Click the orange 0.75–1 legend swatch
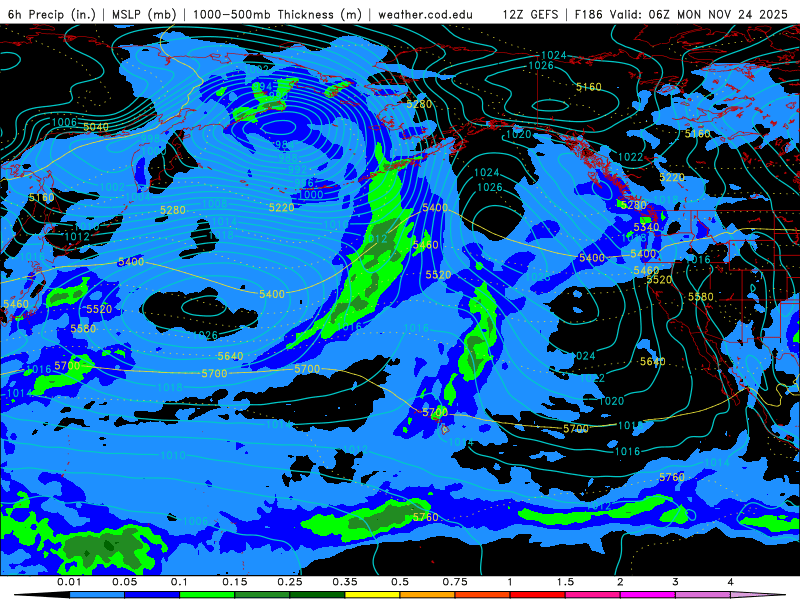Image resolution: width=800 pixels, height=600 pixels. [483, 595]
